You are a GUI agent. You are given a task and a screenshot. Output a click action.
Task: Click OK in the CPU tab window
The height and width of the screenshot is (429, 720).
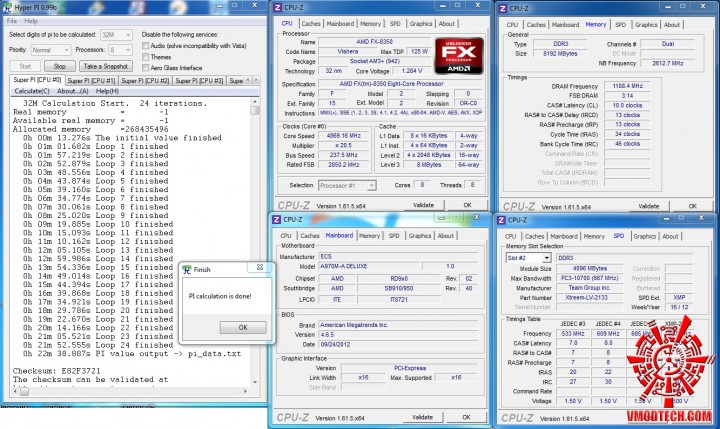click(x=467, y=205)
